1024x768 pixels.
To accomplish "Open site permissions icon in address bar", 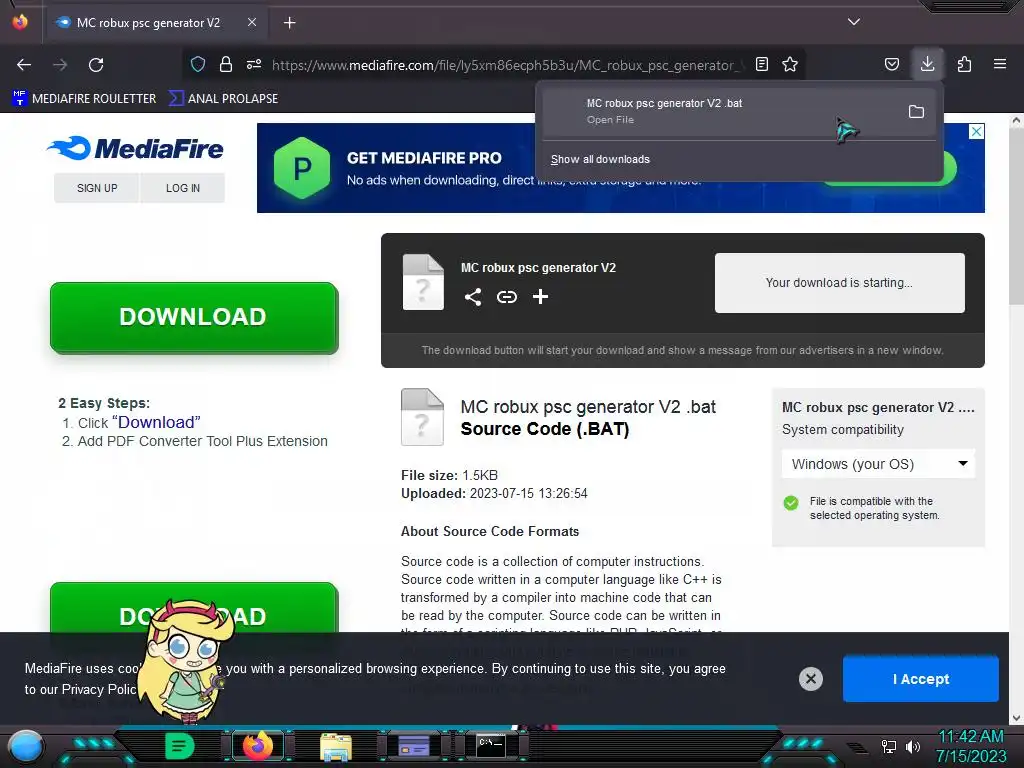I will point(253,64).
